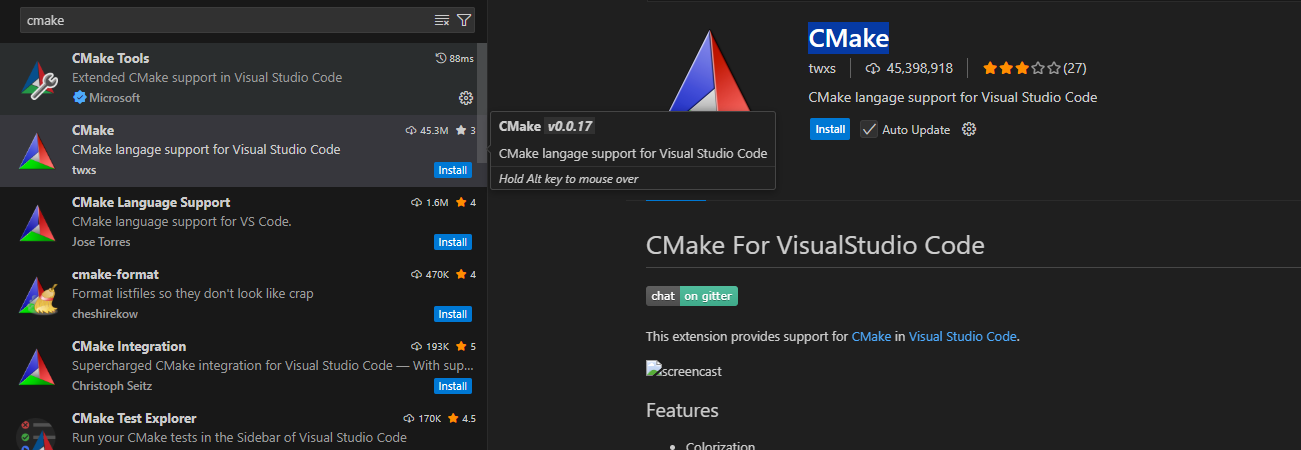Click the large CMake logo in details

(x=712, y=72)
